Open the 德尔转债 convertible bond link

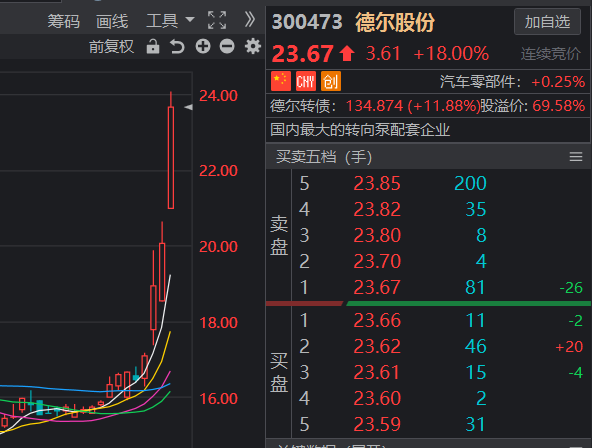(303, 106)
